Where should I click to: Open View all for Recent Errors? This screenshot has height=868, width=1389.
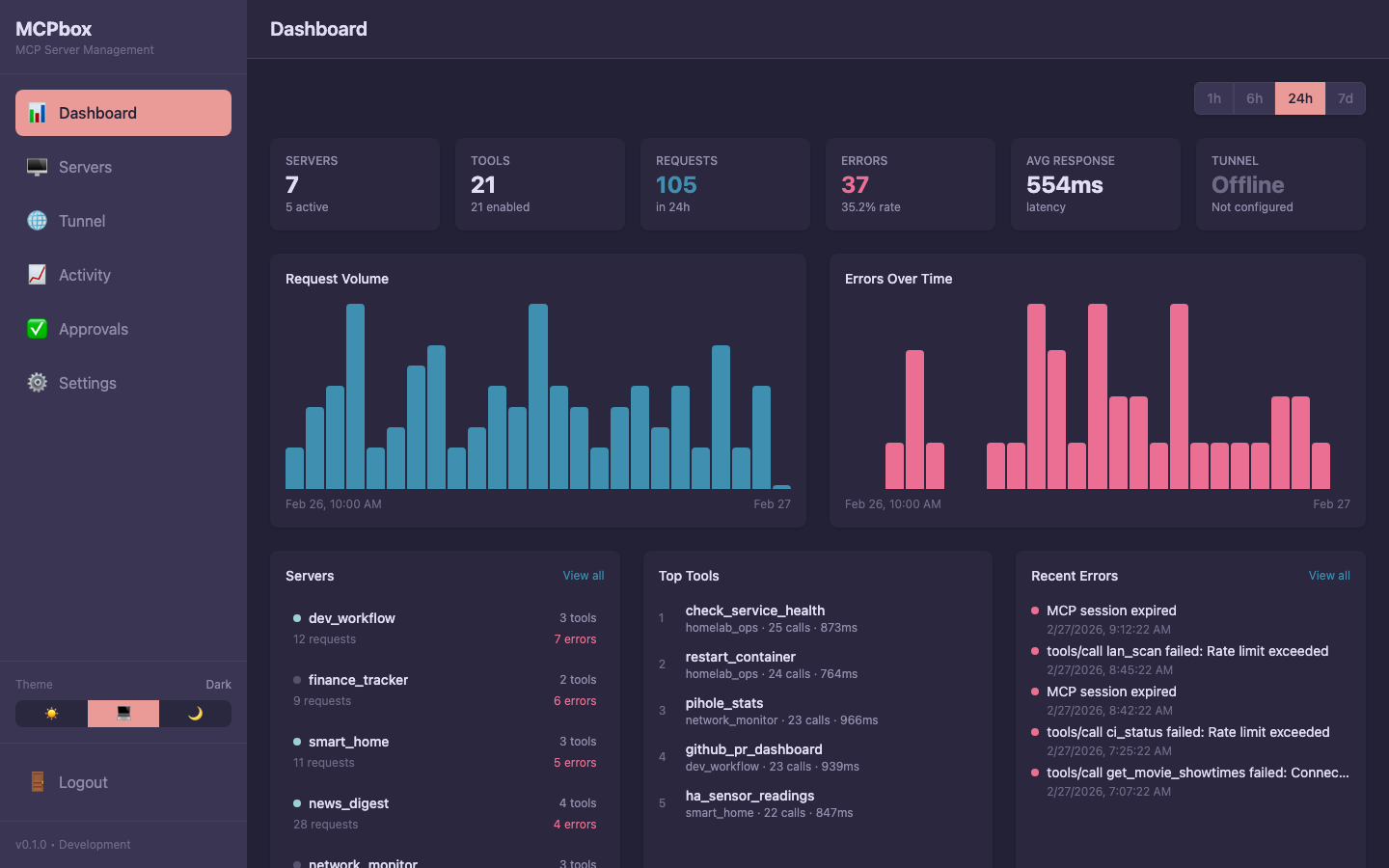1329,575
